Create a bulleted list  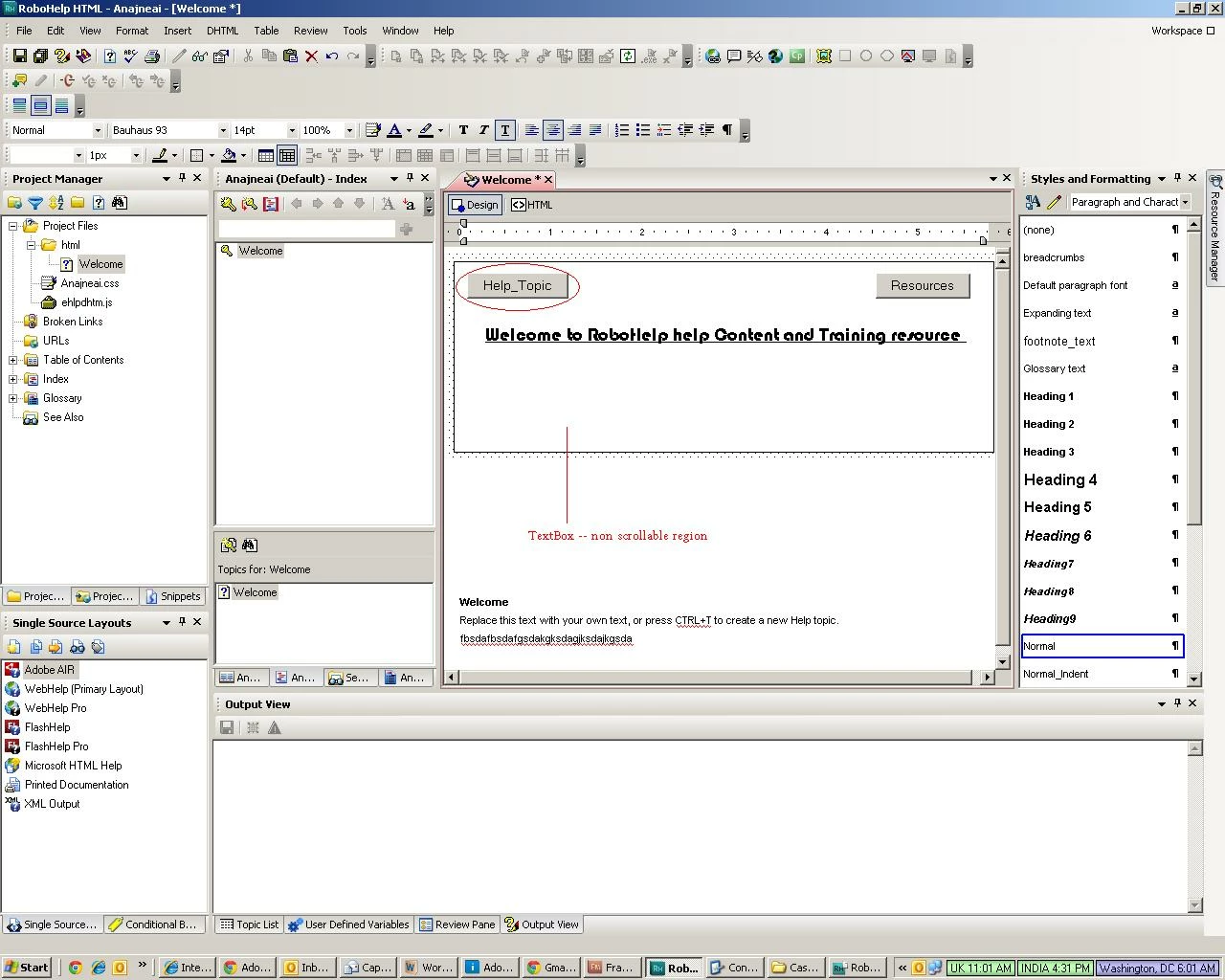click(x=643, y=130)
